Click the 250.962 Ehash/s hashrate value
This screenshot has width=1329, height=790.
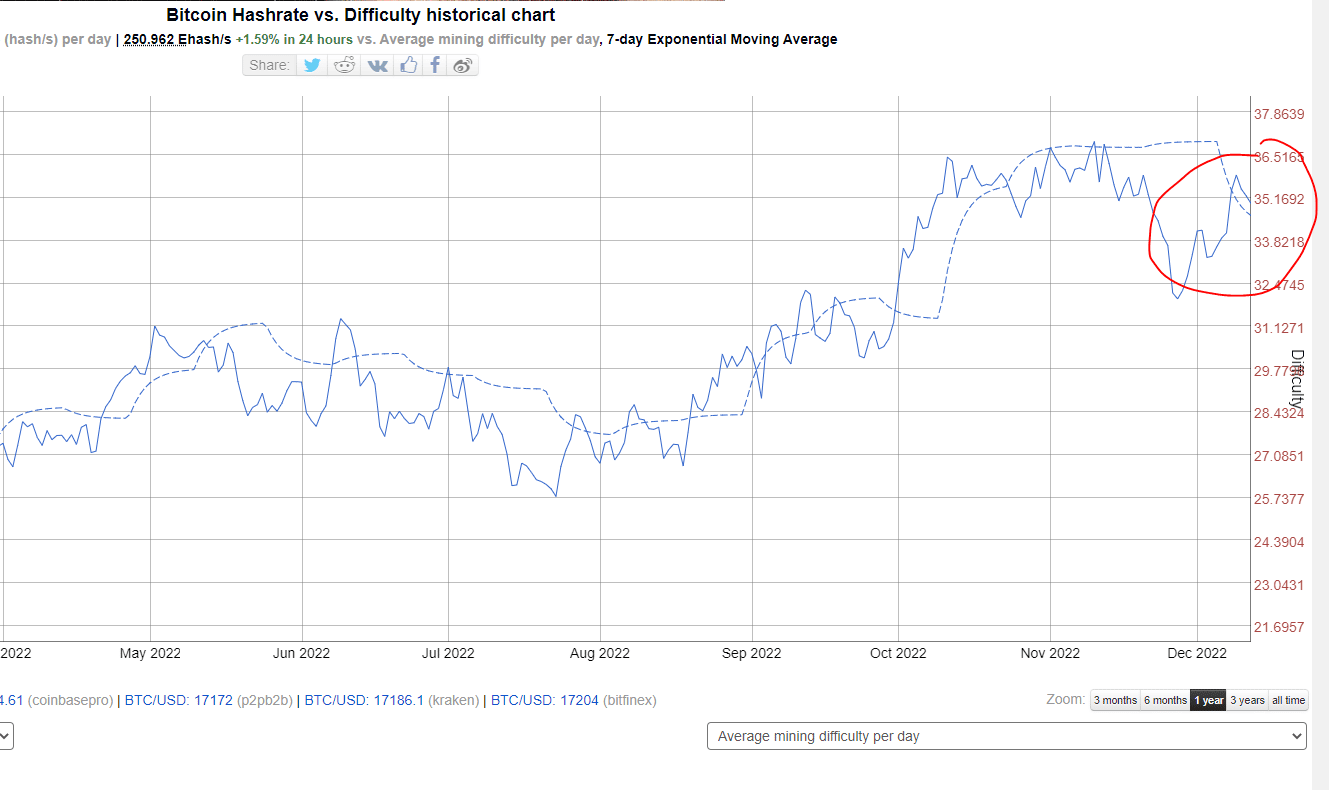(177, 39)
